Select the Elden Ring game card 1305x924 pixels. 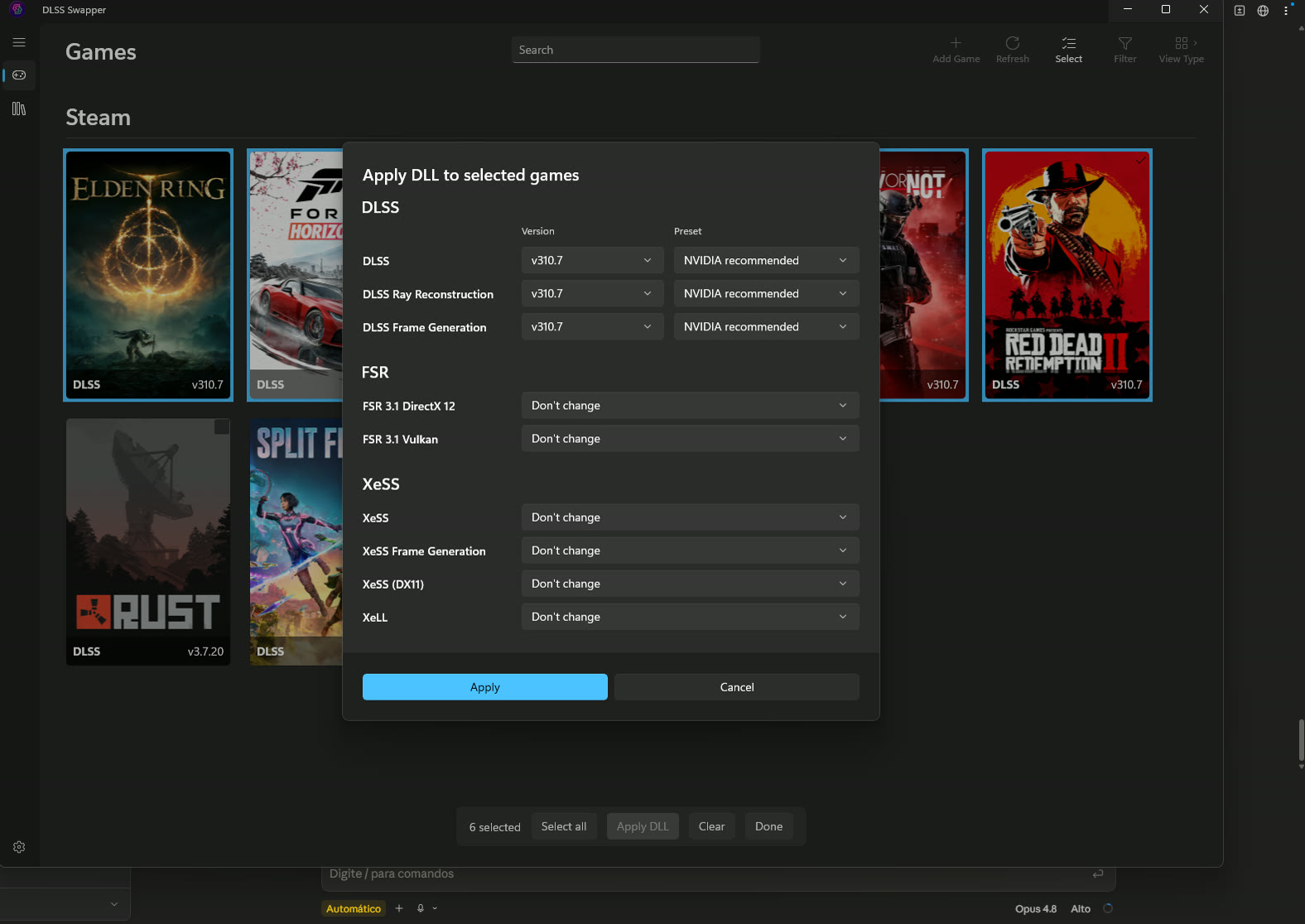[148, 275]
